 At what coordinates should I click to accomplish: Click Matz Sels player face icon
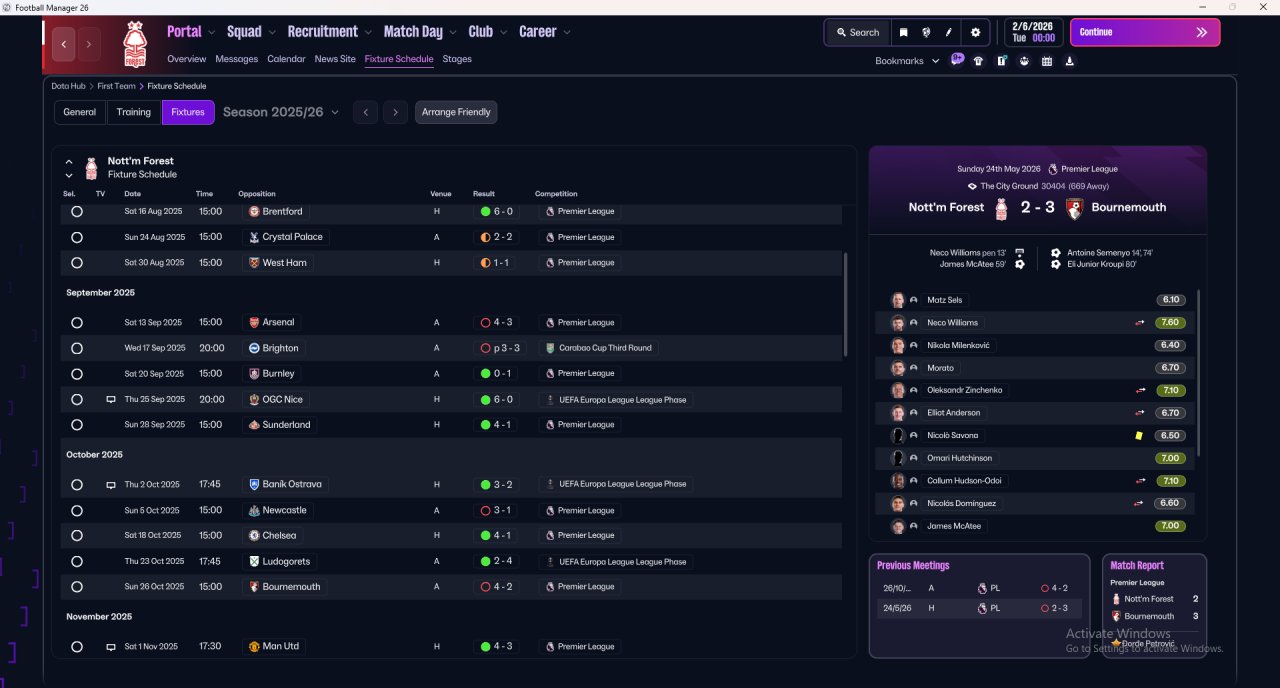(898, 300)
